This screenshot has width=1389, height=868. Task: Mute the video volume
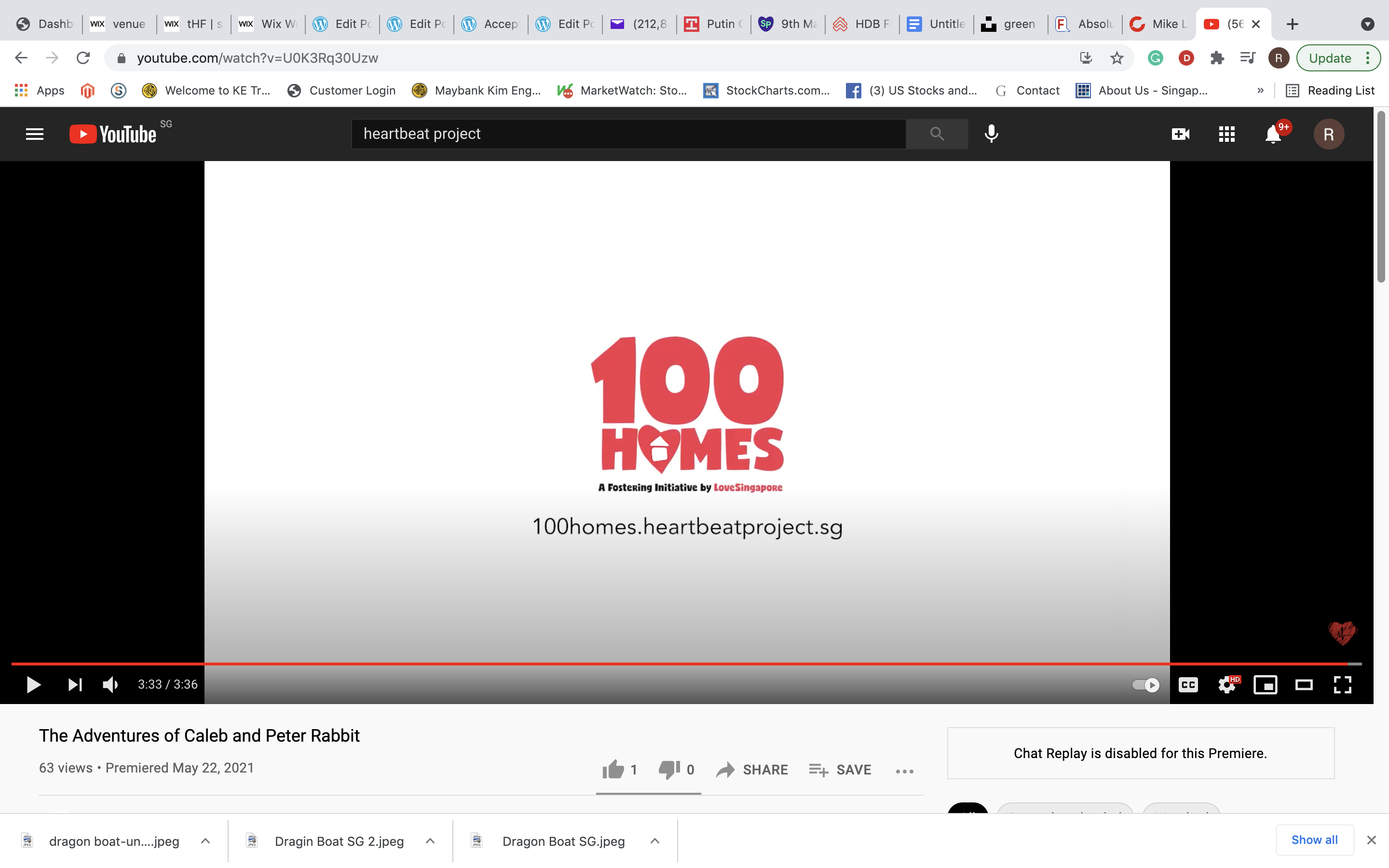point(109,684)
